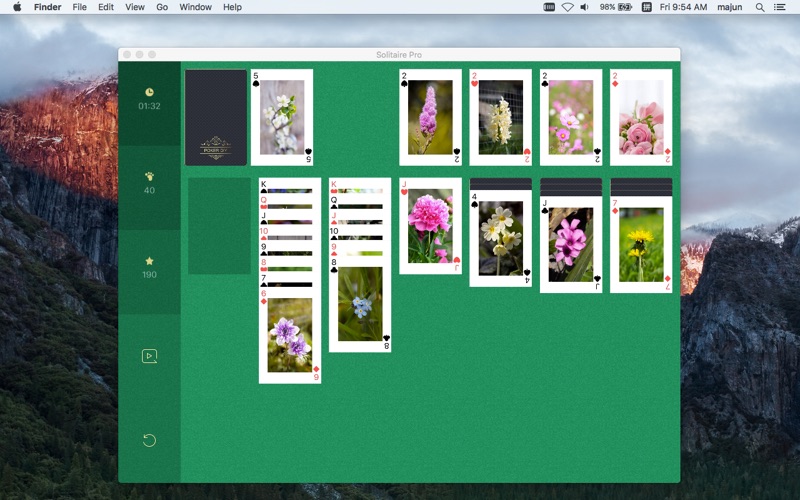The height and width of the screenshot is (500, 800).
Task: Open the View menu
Action: tap(135, 7)
